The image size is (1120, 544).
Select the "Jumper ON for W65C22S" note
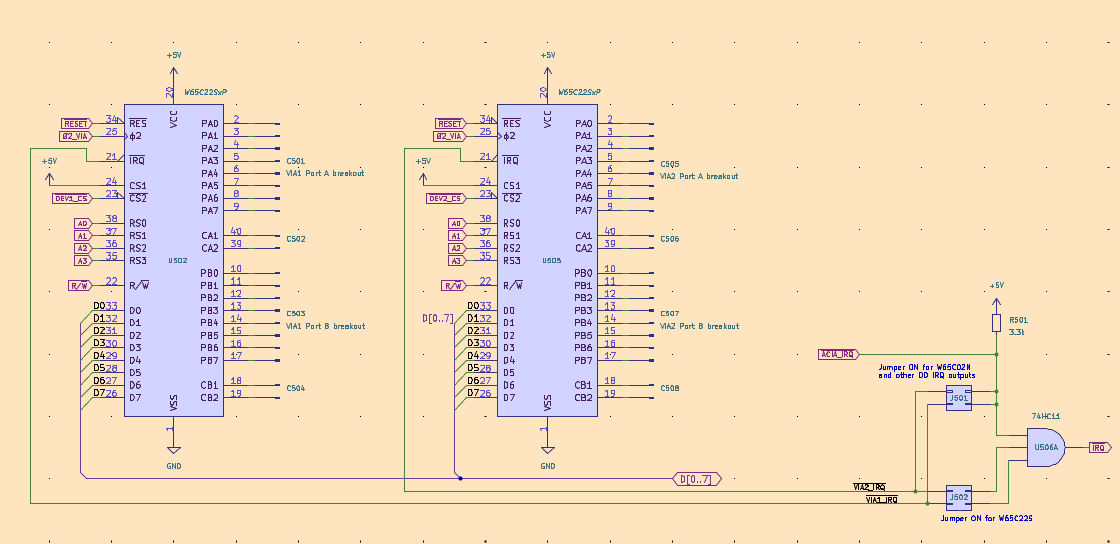(986, 519)
